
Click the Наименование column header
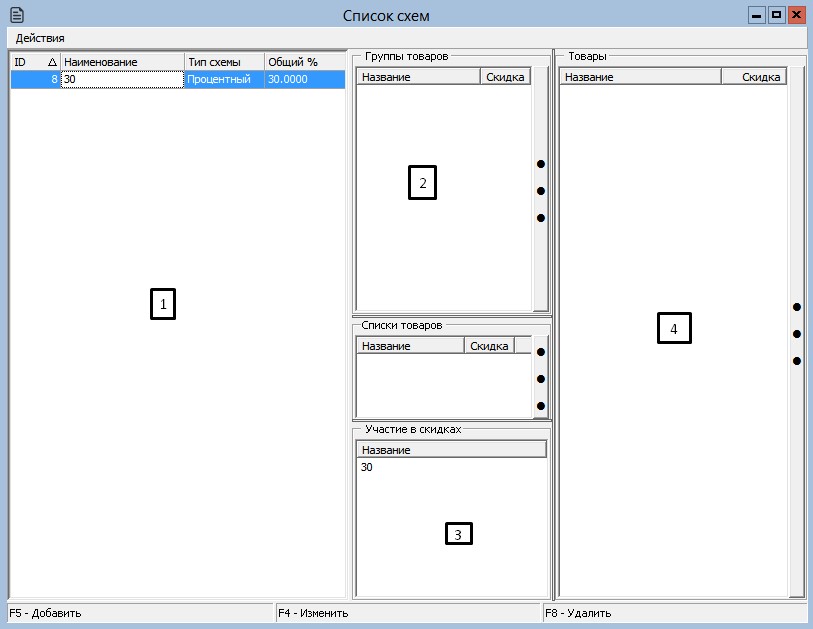coord(122,62)
